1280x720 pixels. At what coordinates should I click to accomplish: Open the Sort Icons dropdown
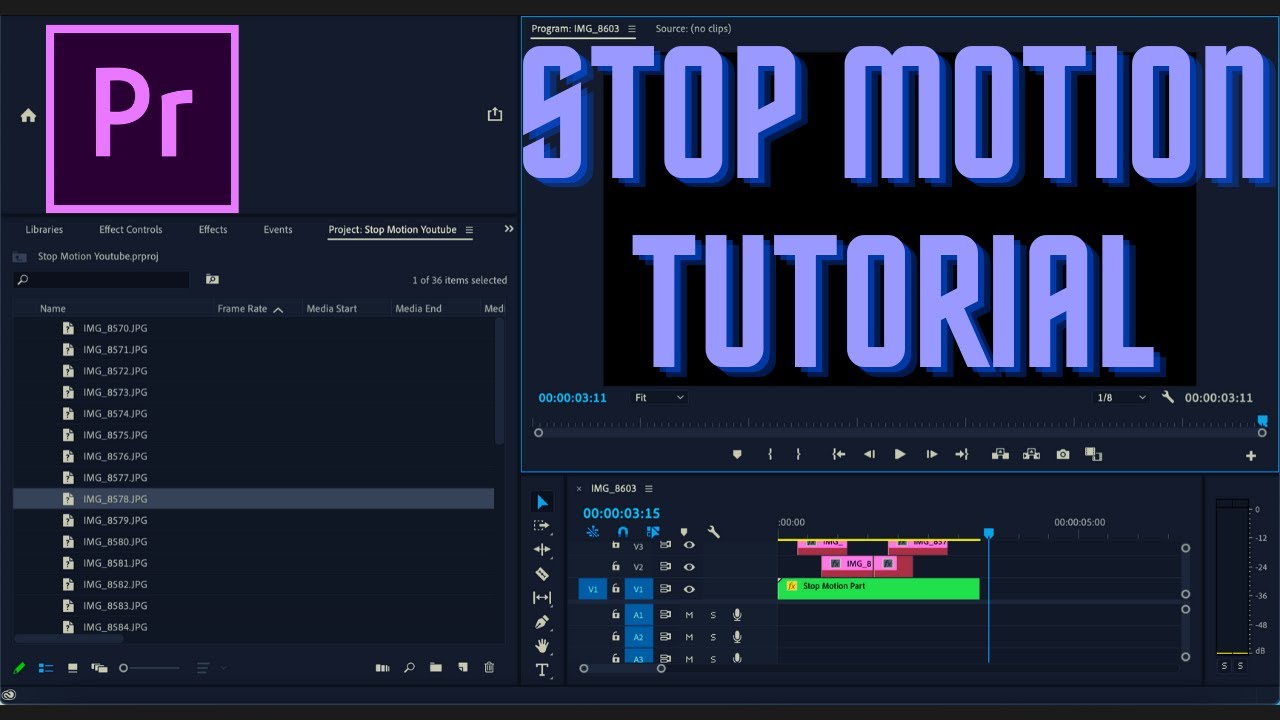(210, 668)
